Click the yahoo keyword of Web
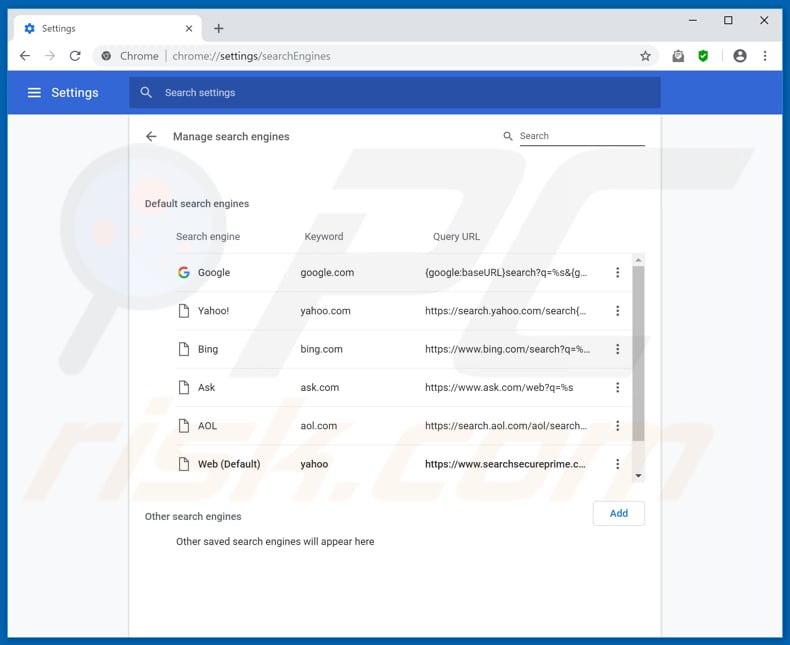790x645 pixels. coord(314,464)
